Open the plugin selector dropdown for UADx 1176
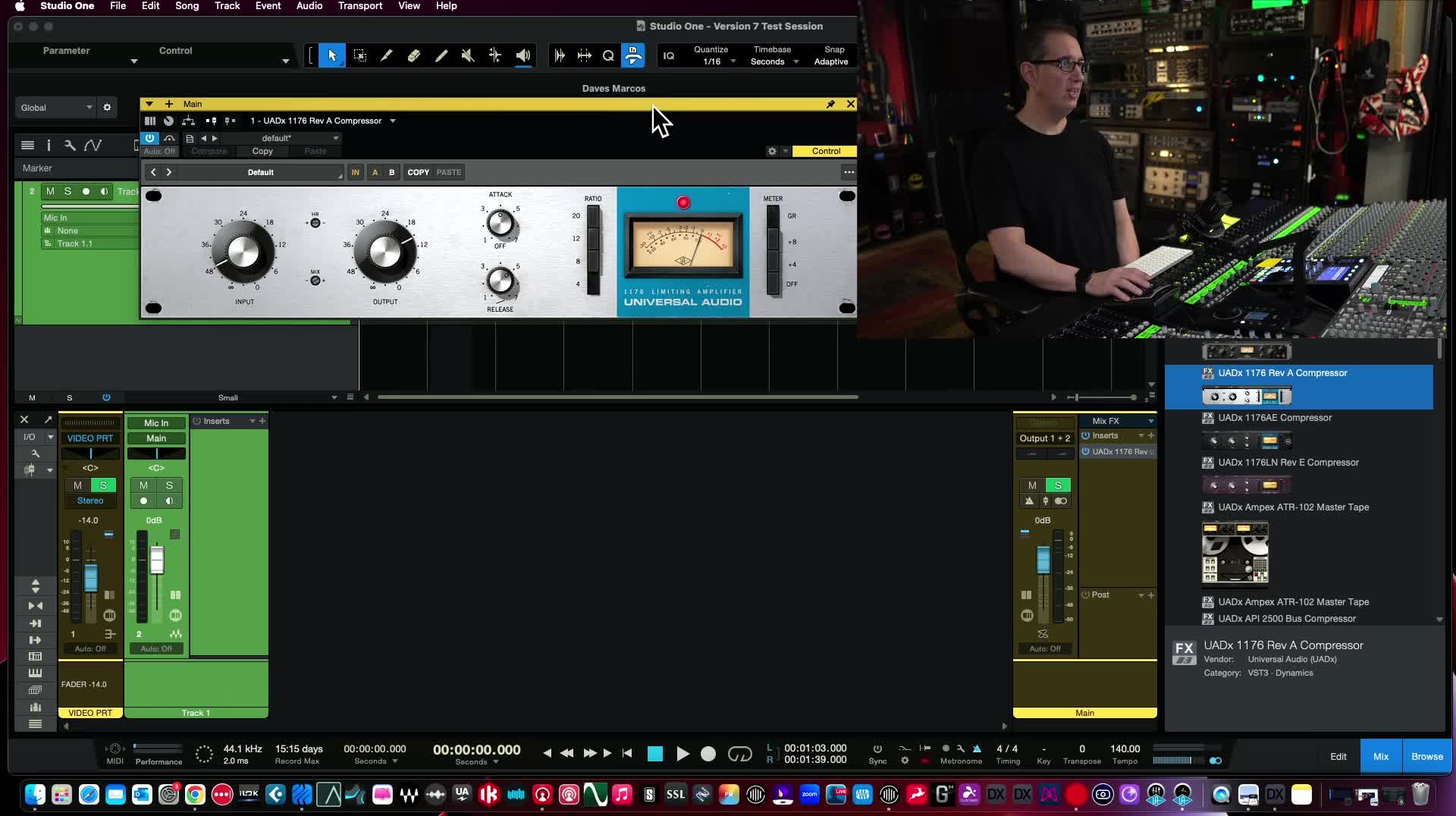 (392, 121)
